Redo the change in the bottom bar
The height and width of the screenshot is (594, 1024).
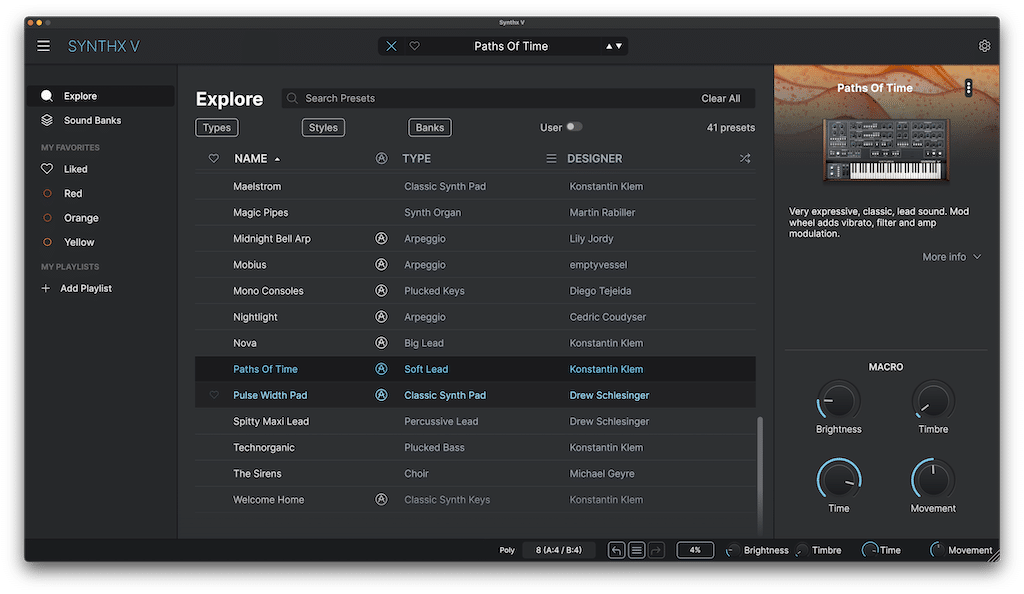click(x=656, y=550)
